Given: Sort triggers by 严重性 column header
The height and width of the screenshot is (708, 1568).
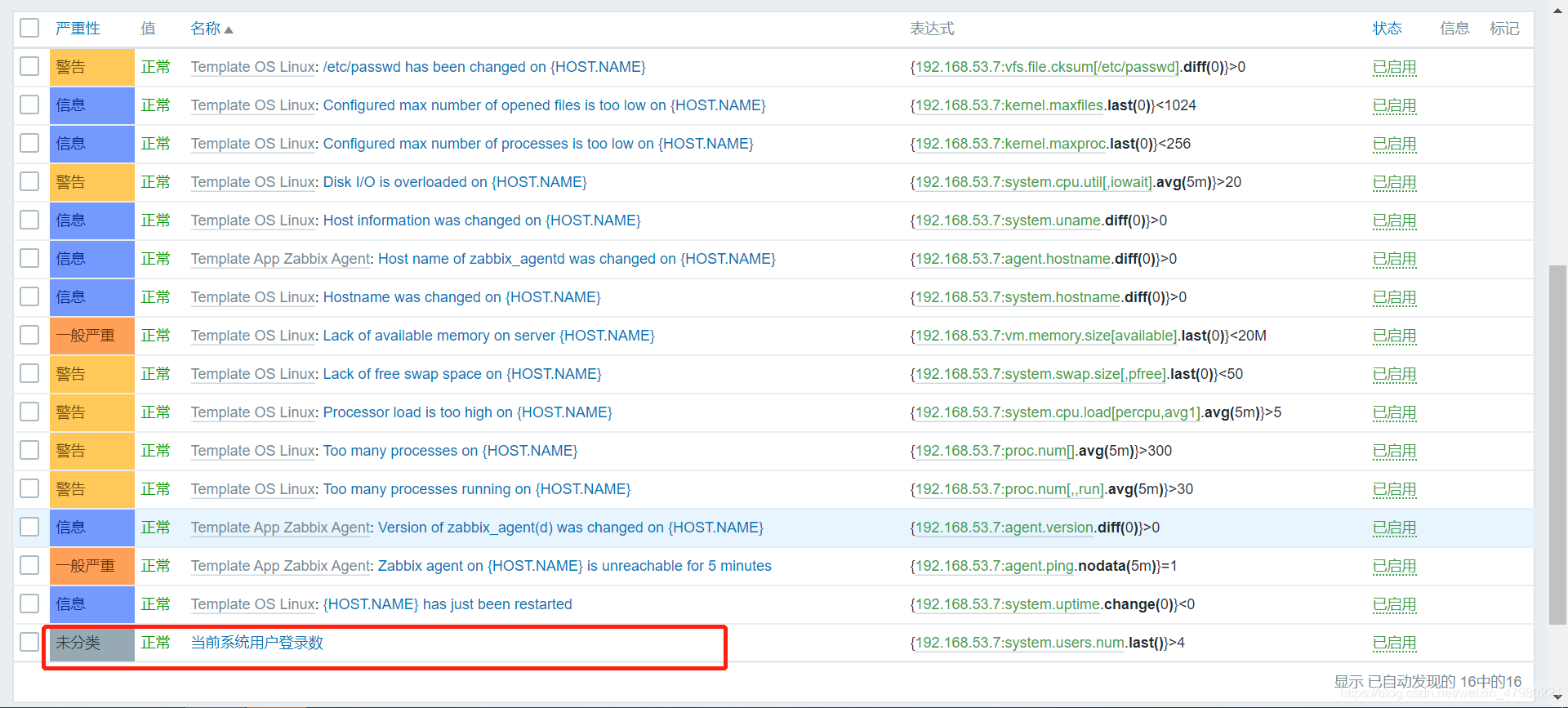Looking at the screenshot, I should (78, 29).
